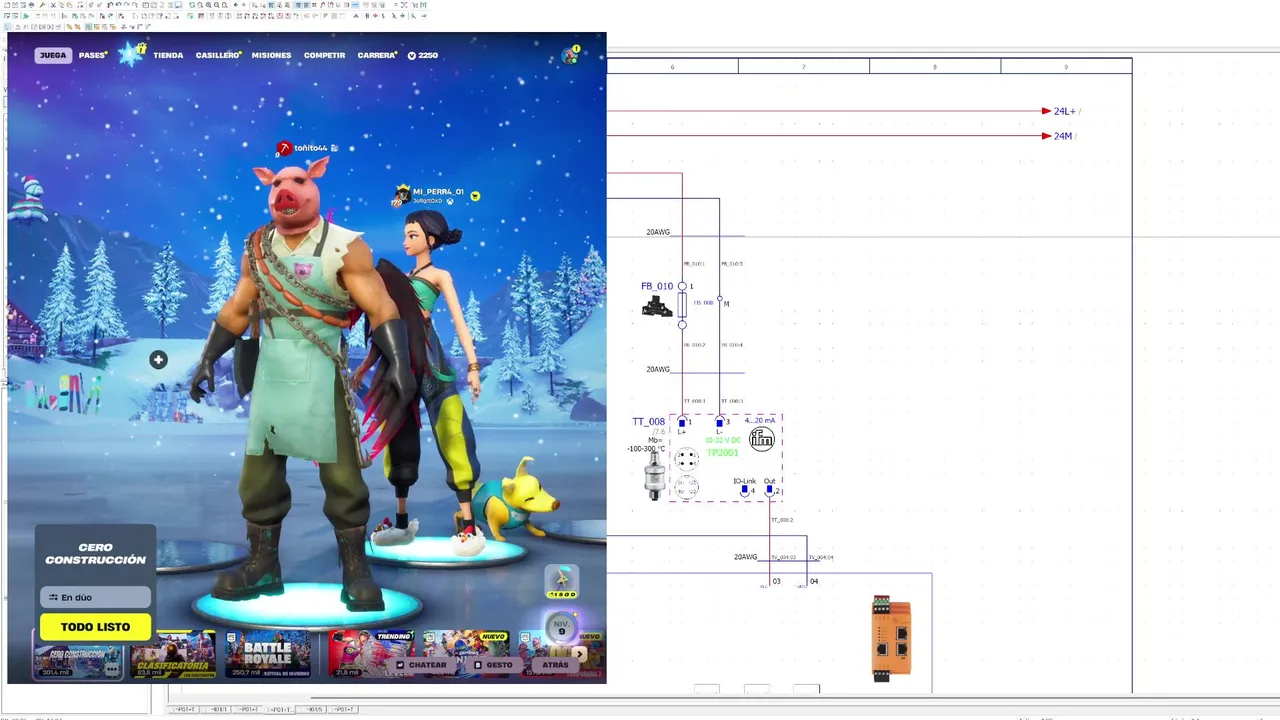The height and width of the screenshot is (720, 1280).
Task: Click the MI_PERR4_01 teammate name
Action: (x=438, y=191)
